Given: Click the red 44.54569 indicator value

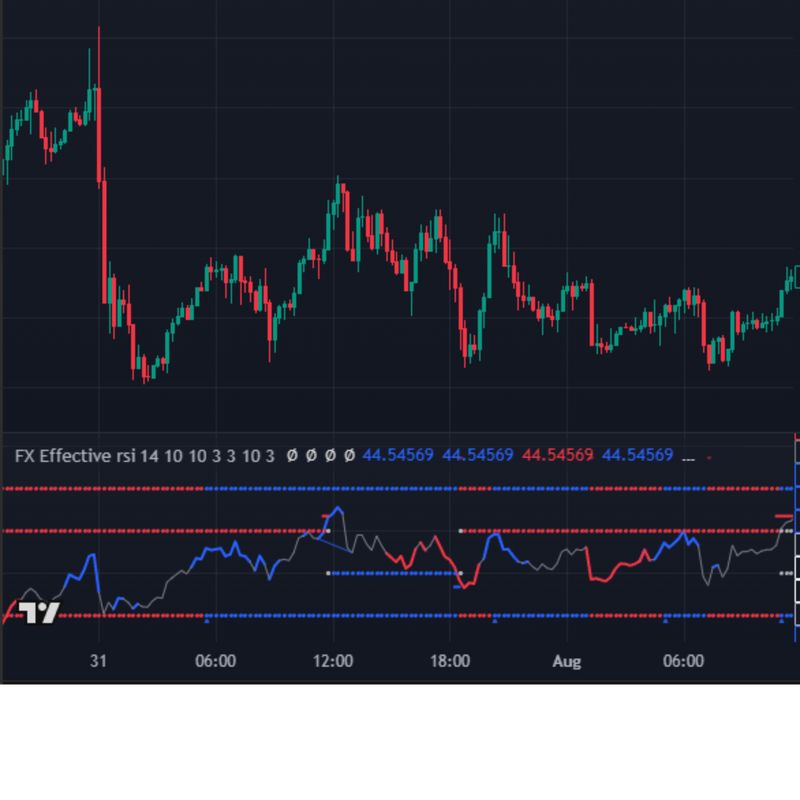Looking at the screenshot, I should [x=558, y=456].
